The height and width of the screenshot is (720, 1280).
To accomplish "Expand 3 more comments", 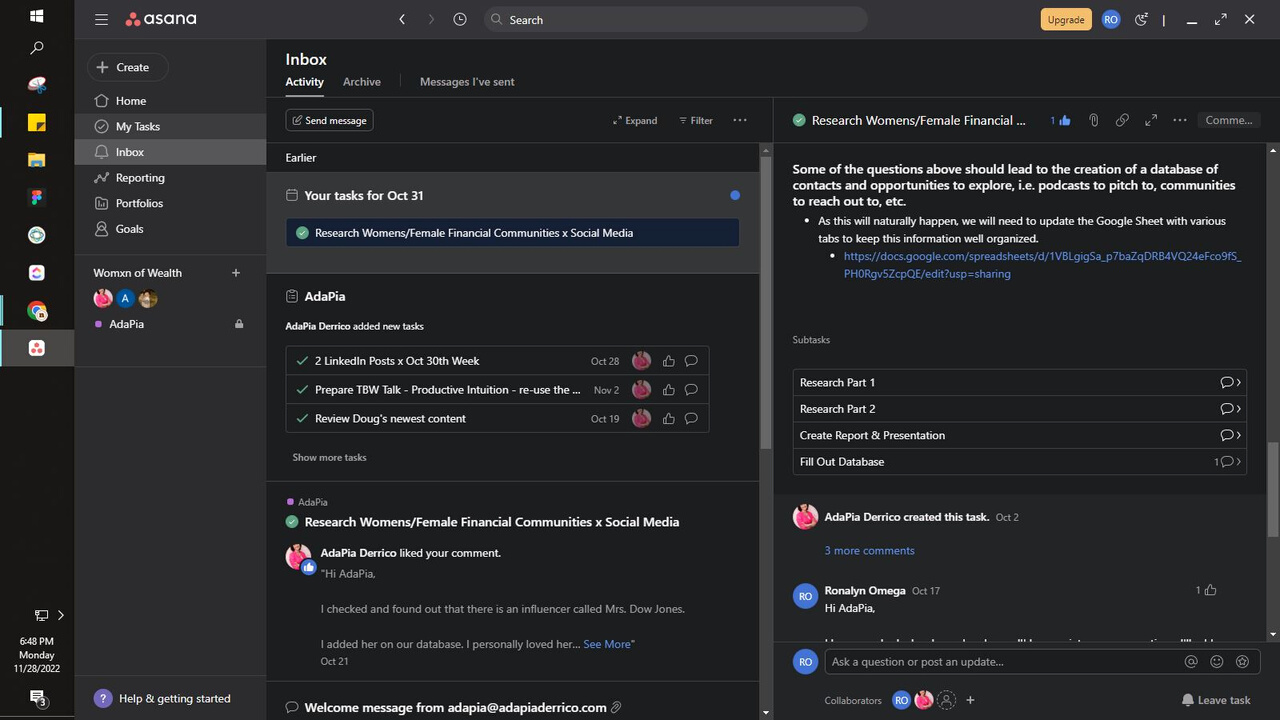I will coord(869,551).
